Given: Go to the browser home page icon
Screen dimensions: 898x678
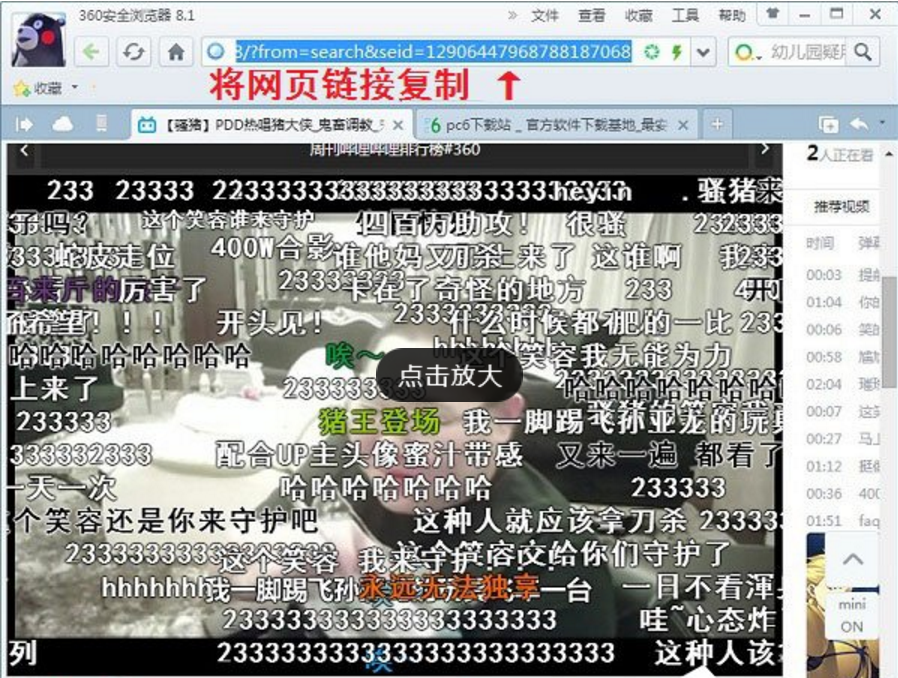Looking at the screenshot, I should (x=176, y=52).
